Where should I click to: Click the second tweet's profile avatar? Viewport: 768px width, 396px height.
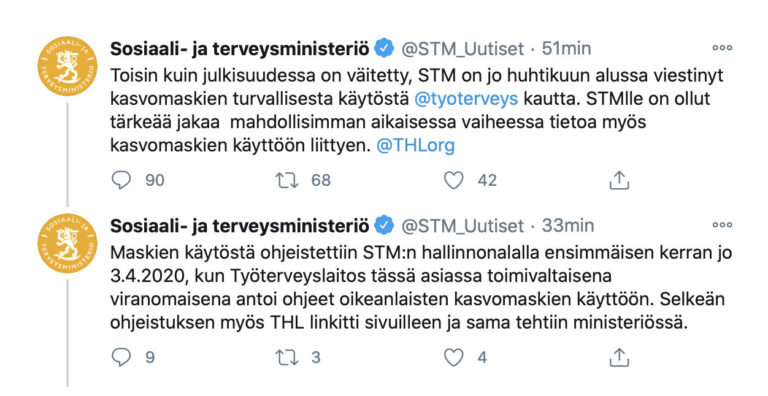[x=68, y=244]
